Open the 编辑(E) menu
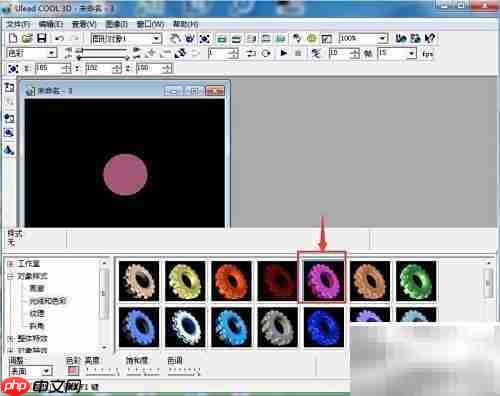Screen dimensions: 500x396 (51, 24)
